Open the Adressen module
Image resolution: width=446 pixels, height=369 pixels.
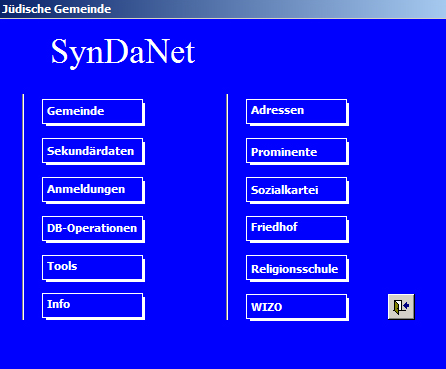[297, 112]
